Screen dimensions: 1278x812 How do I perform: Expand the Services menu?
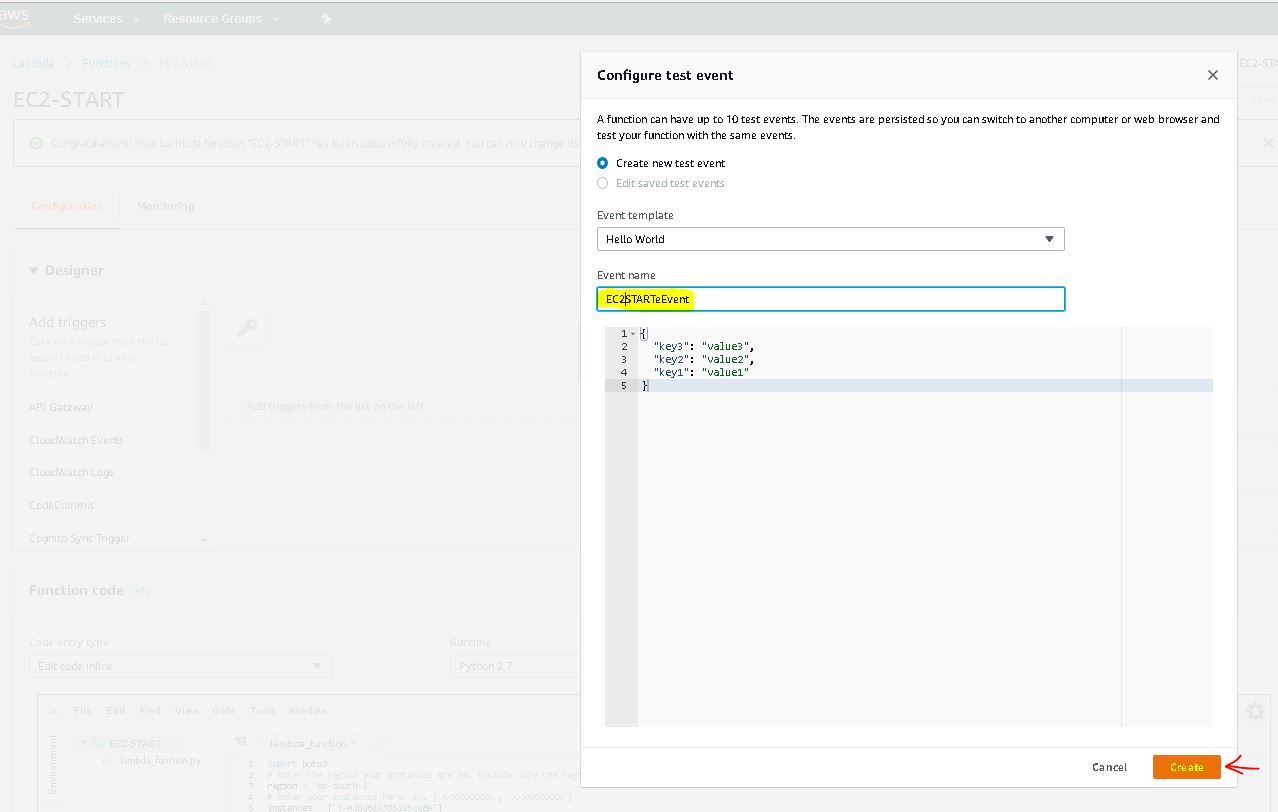coord(106,19)
